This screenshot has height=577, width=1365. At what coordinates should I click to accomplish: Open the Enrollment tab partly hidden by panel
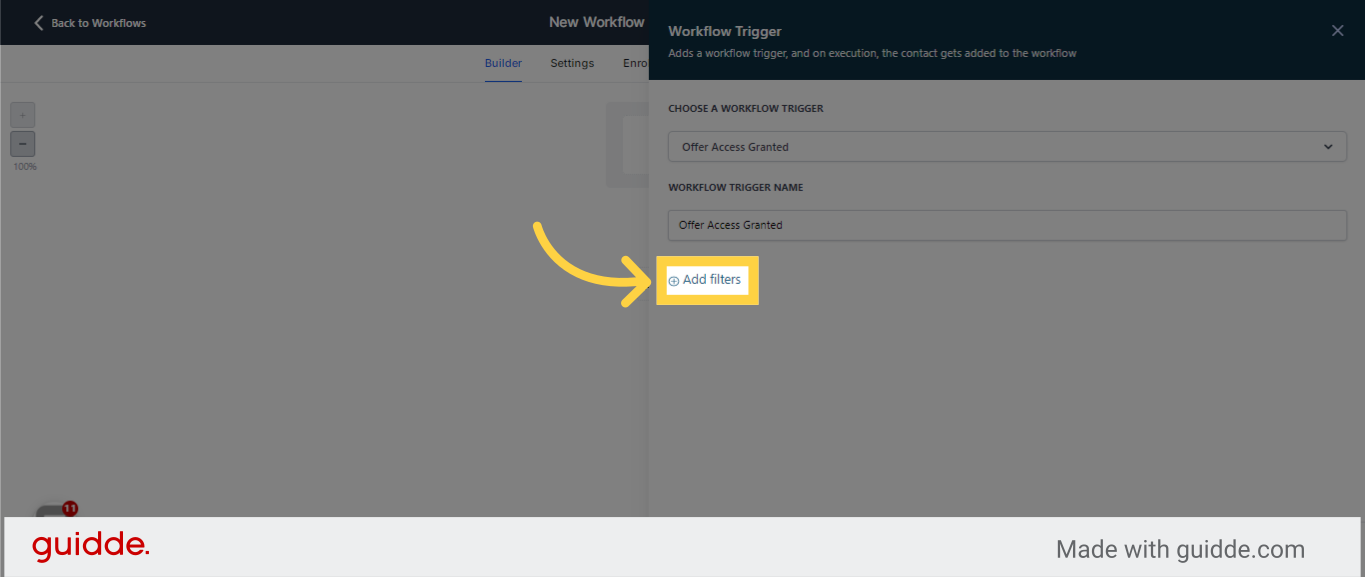click(635, 63)
